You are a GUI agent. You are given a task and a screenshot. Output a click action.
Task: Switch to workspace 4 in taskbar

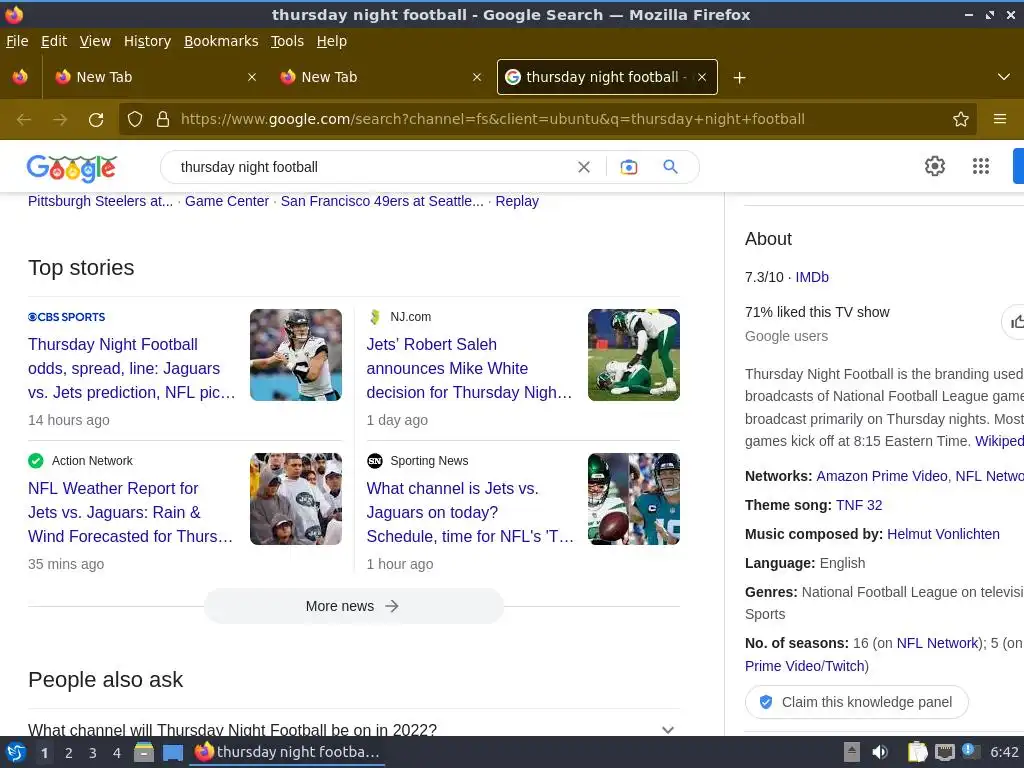click(x=117, y=753)
